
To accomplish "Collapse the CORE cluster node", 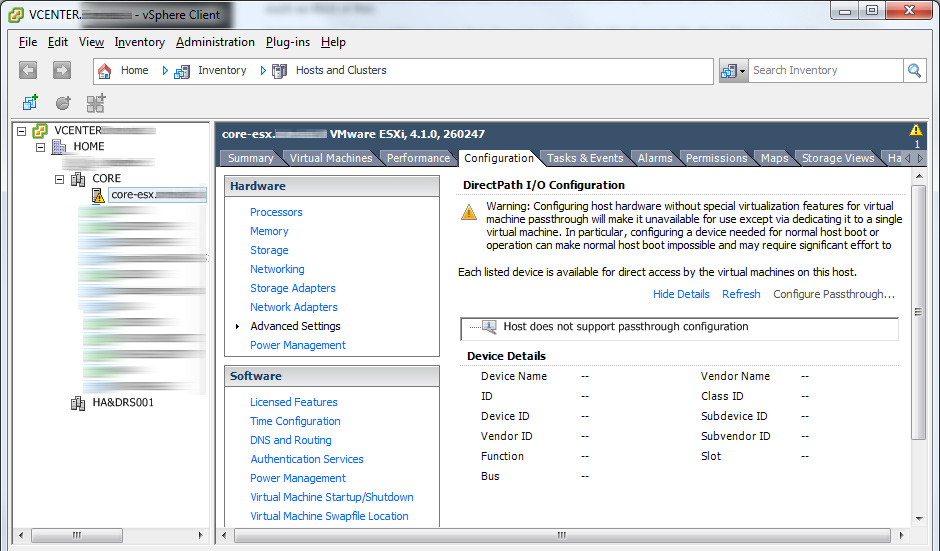I will [x=59, y=179].
